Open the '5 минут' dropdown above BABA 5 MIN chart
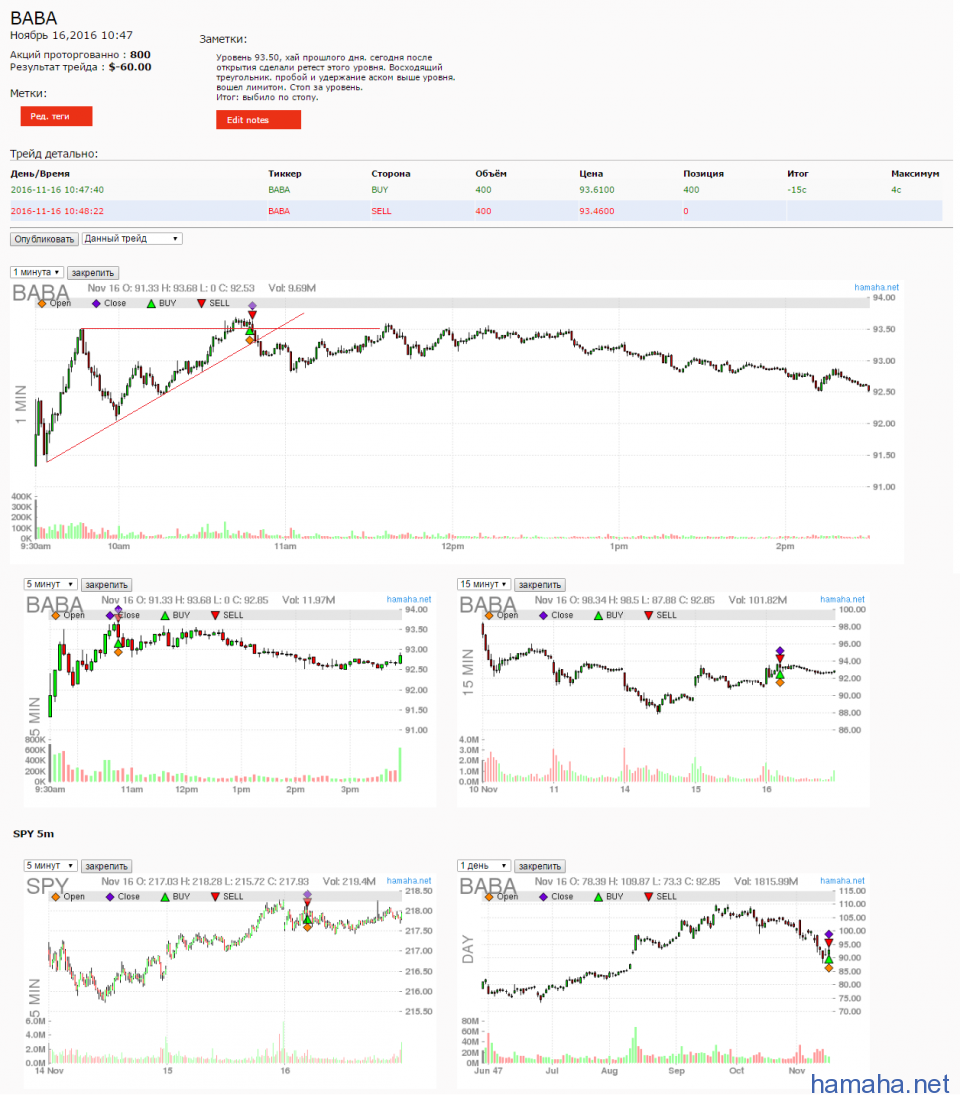 pos(50,585)
